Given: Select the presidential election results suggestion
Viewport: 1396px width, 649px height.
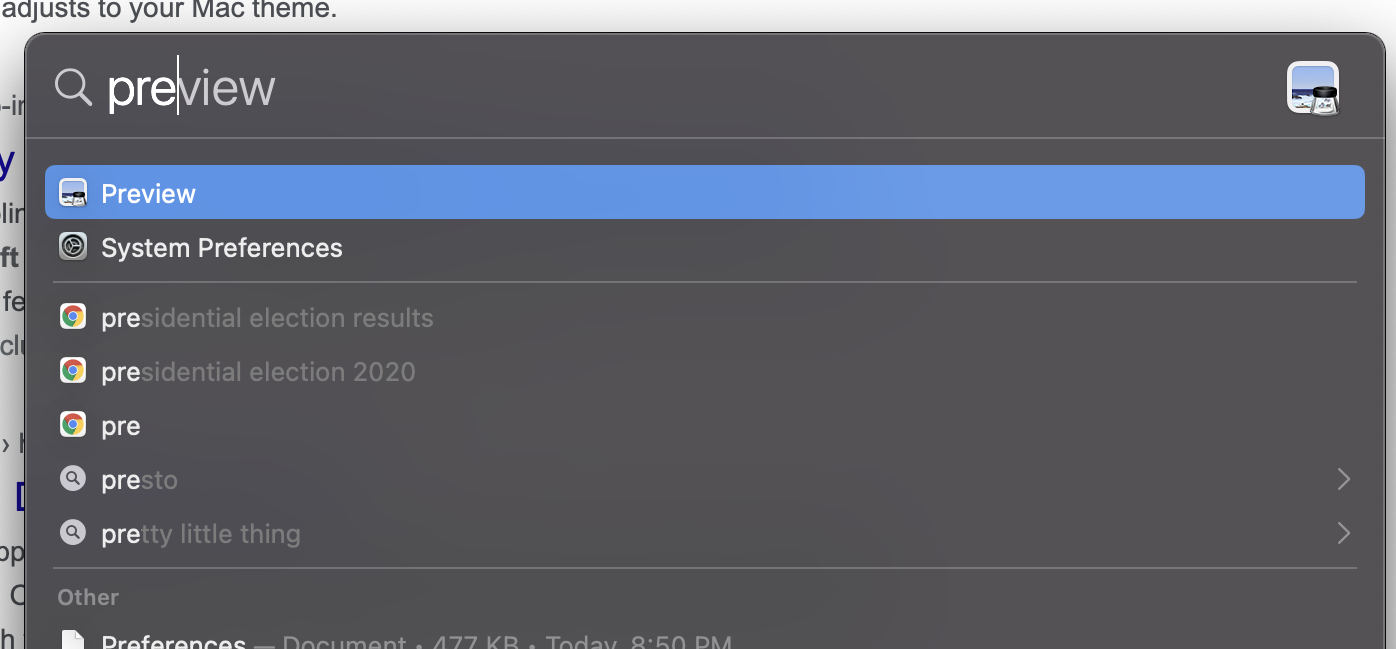Looking at the screenshot, I should click(x=267, y=318).
